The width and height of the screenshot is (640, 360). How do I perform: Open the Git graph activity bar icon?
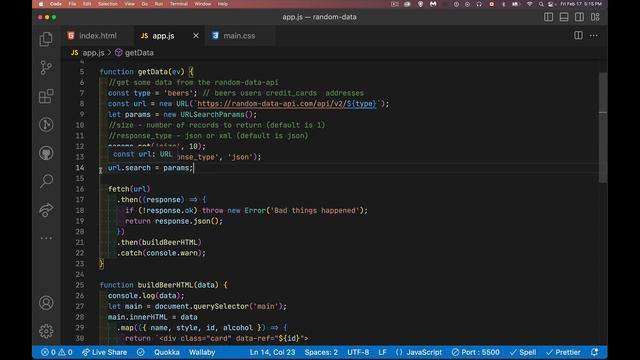pos(46,124)
